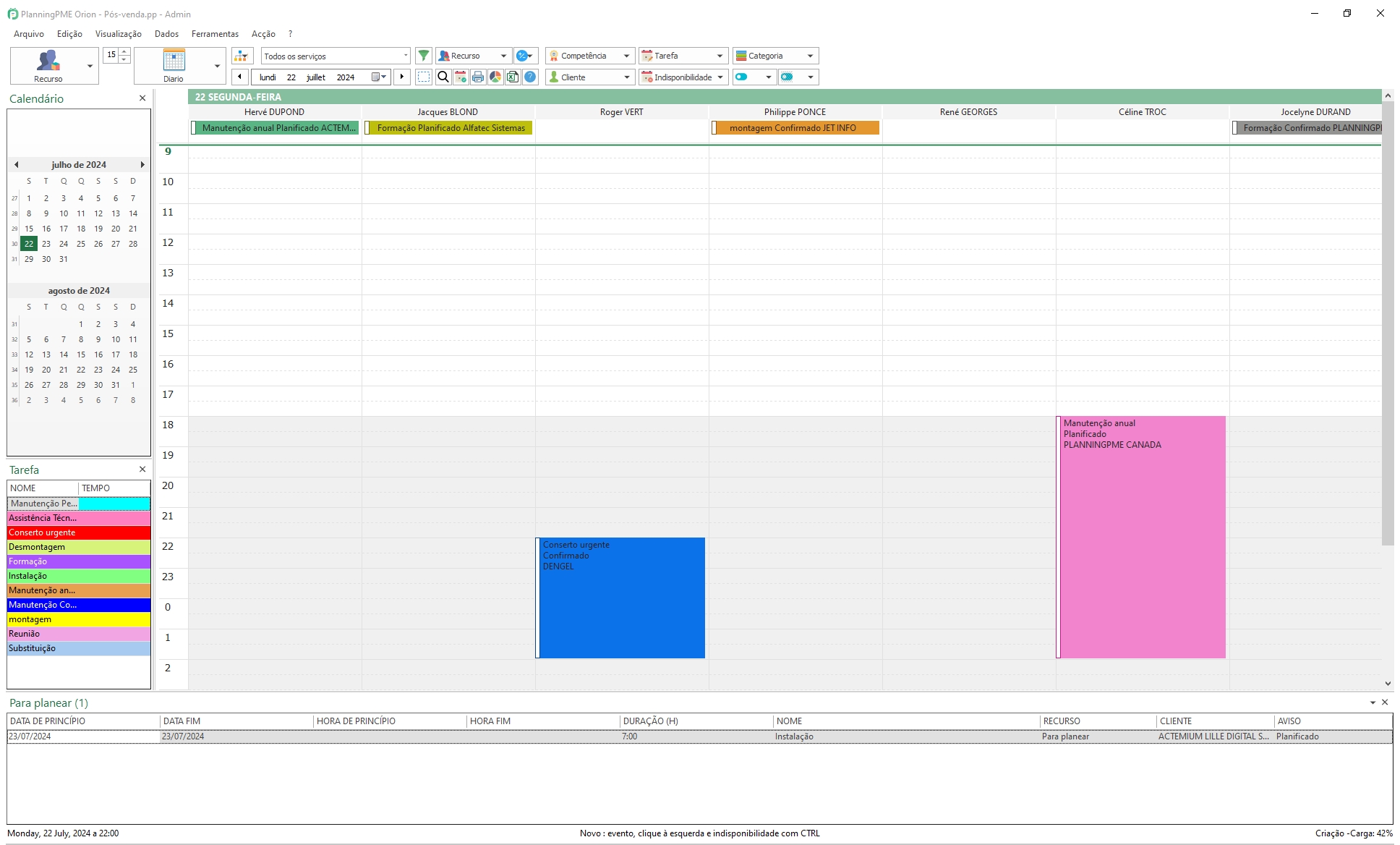1400x845 pixels.
Task: Close the Tarefa panel
Action: [142, 470]
